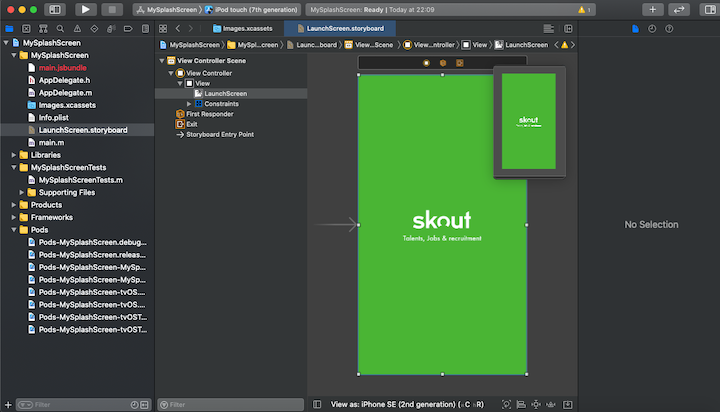The image size is (720, 412).
Task: Open the History inspector clock icon
Action: (651, 28)
